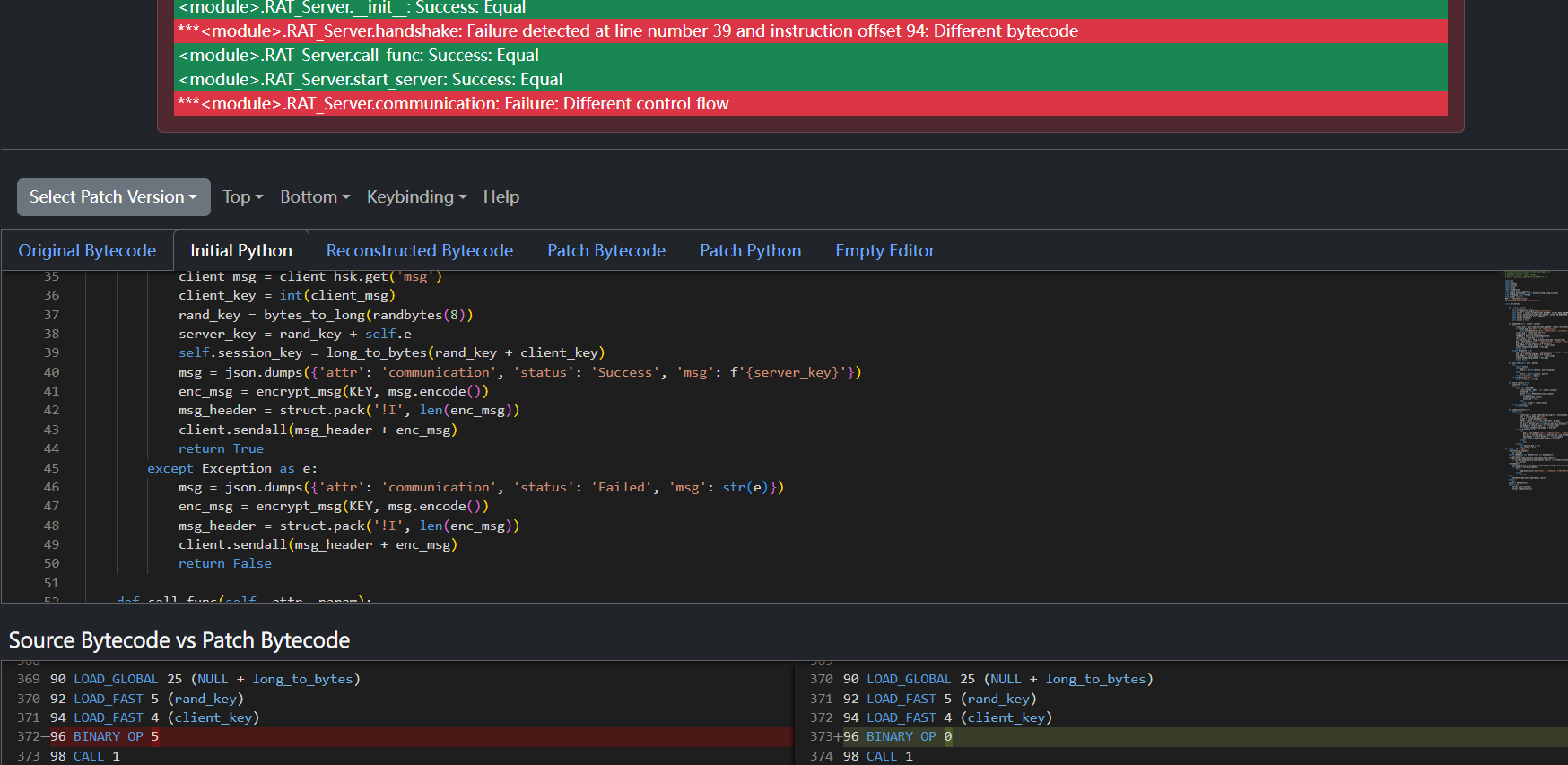1568x765 pixels.
Task: Select the RAT_Server.call_func success row
Action: point(810,56)
